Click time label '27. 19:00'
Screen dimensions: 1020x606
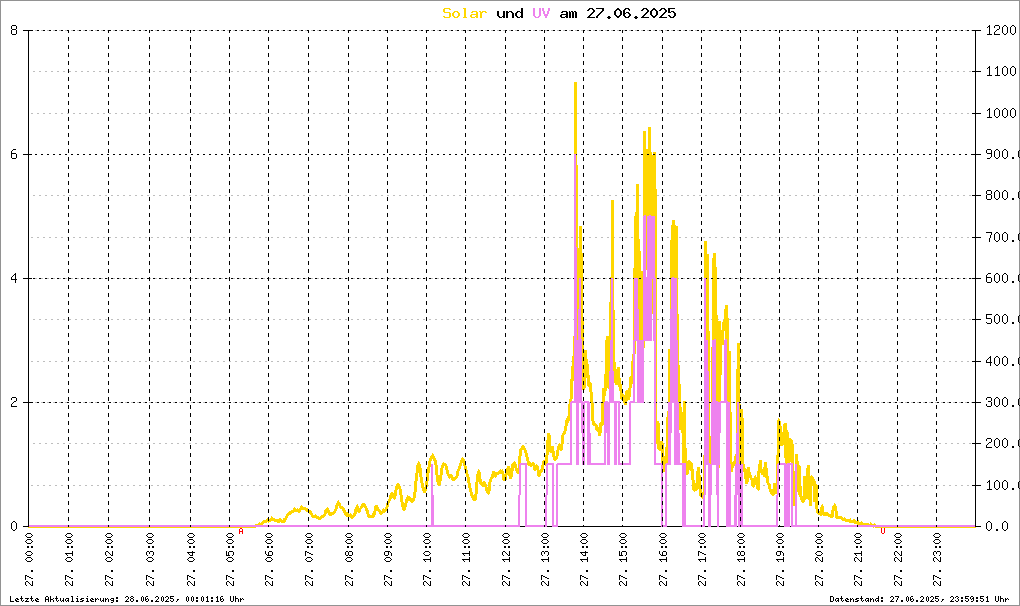point(780,559)
